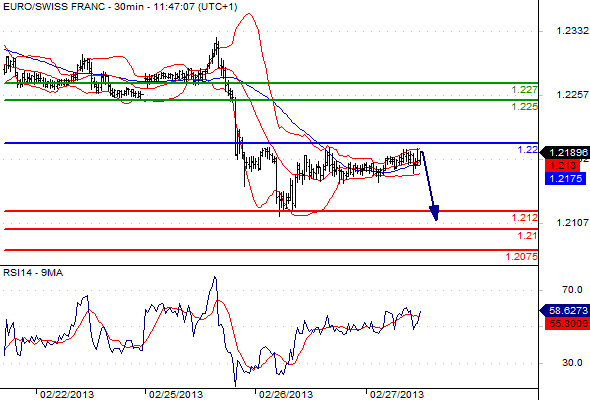Select the 1.225 green resistance level label
This screenshot has width=590, height=400.
click(x=525, y=107)
